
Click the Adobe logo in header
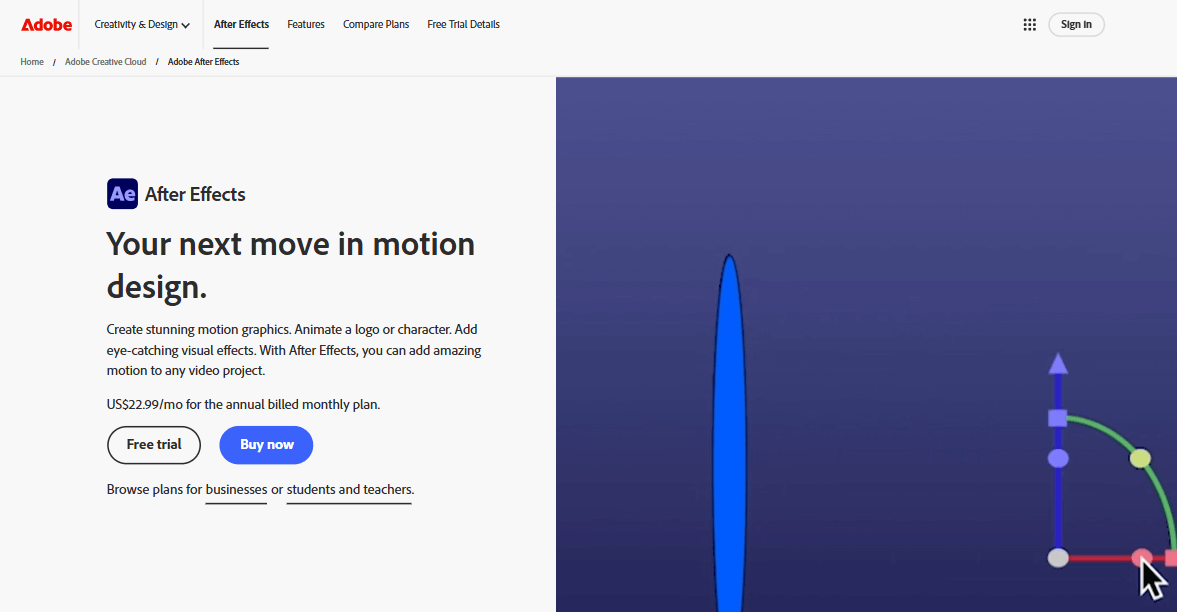[x=46, y=25]
